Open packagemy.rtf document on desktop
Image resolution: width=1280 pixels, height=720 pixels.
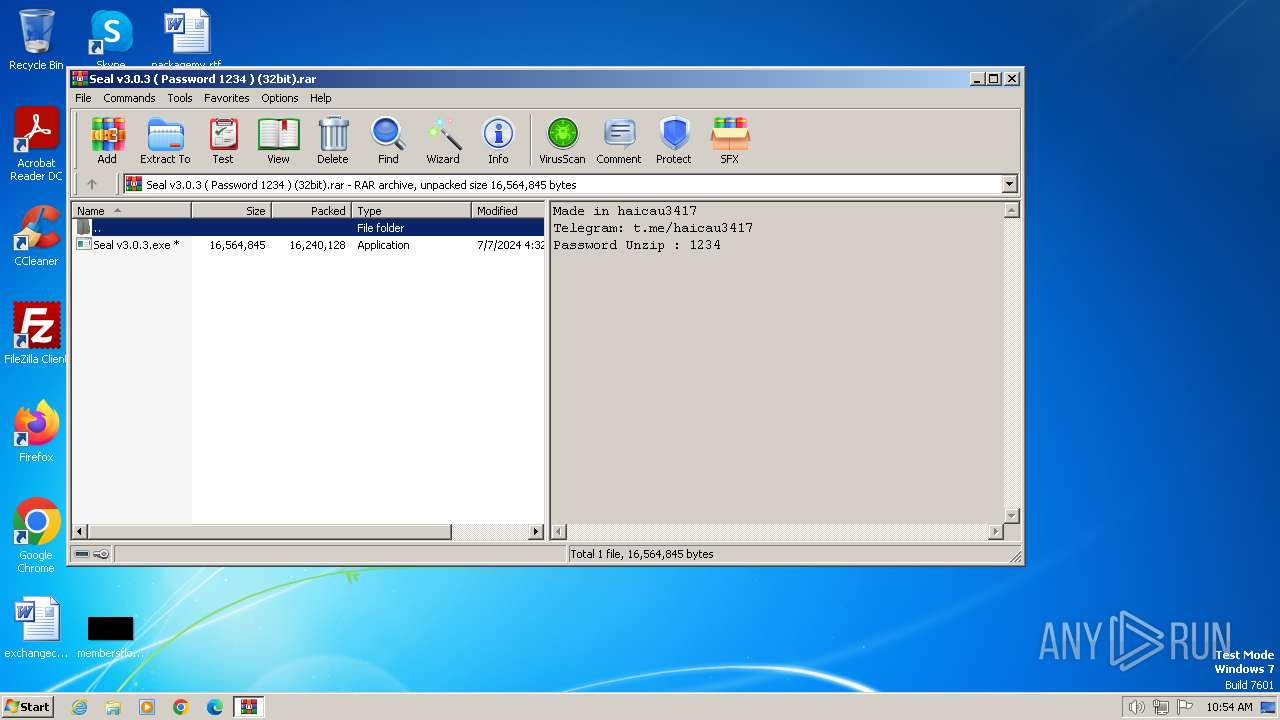tap(187, 39)
